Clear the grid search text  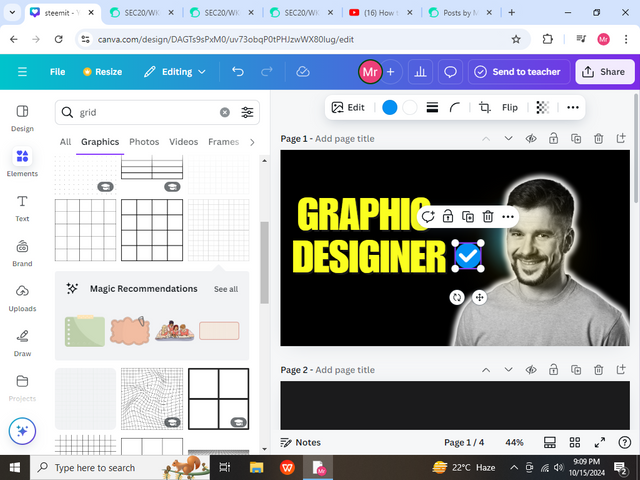coord(225,112)
